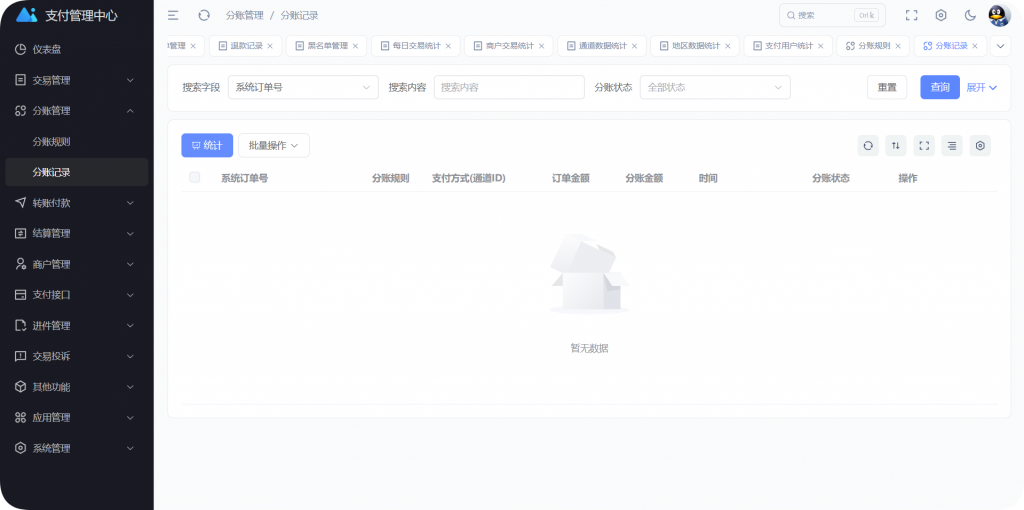Image resolution: width=1024 pixels, height=510 pixels.
Task: Close the 每日交易统计 tab
Action: coord(448,46)
